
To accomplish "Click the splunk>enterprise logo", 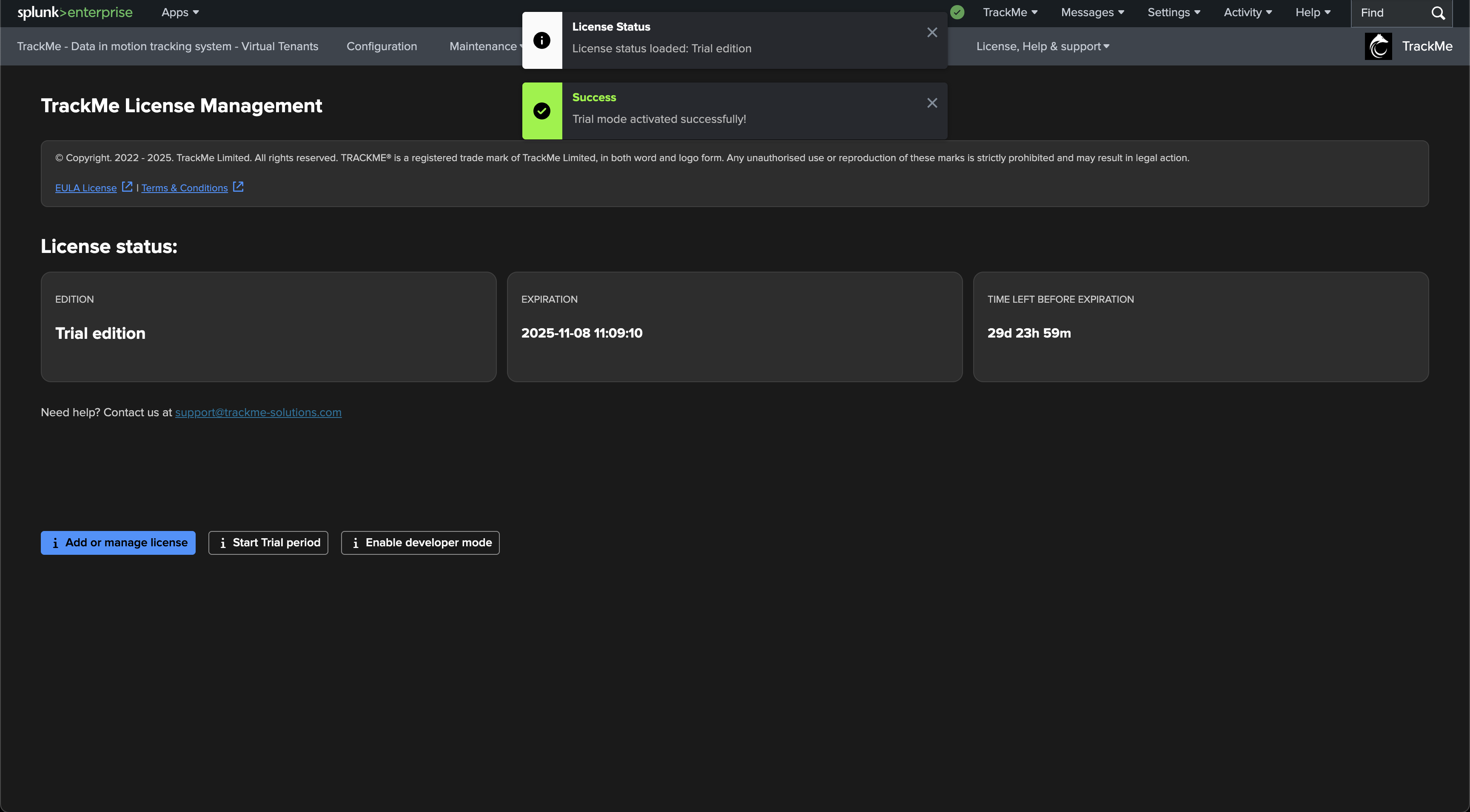I will tap(75, 13).
